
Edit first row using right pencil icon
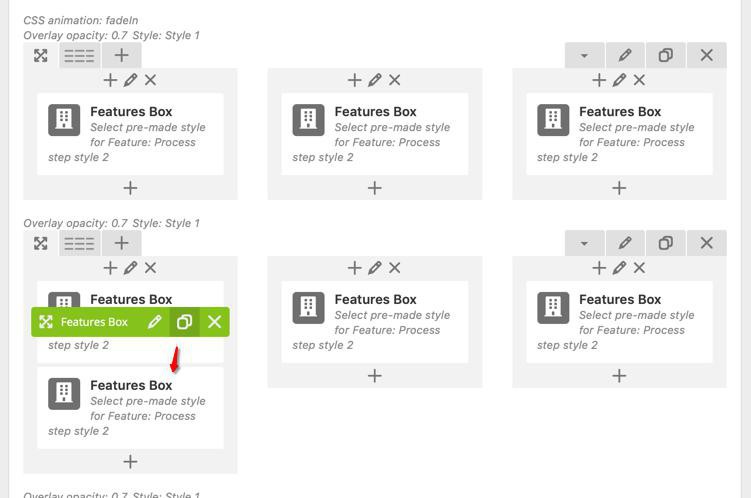(x=625, y=56)
